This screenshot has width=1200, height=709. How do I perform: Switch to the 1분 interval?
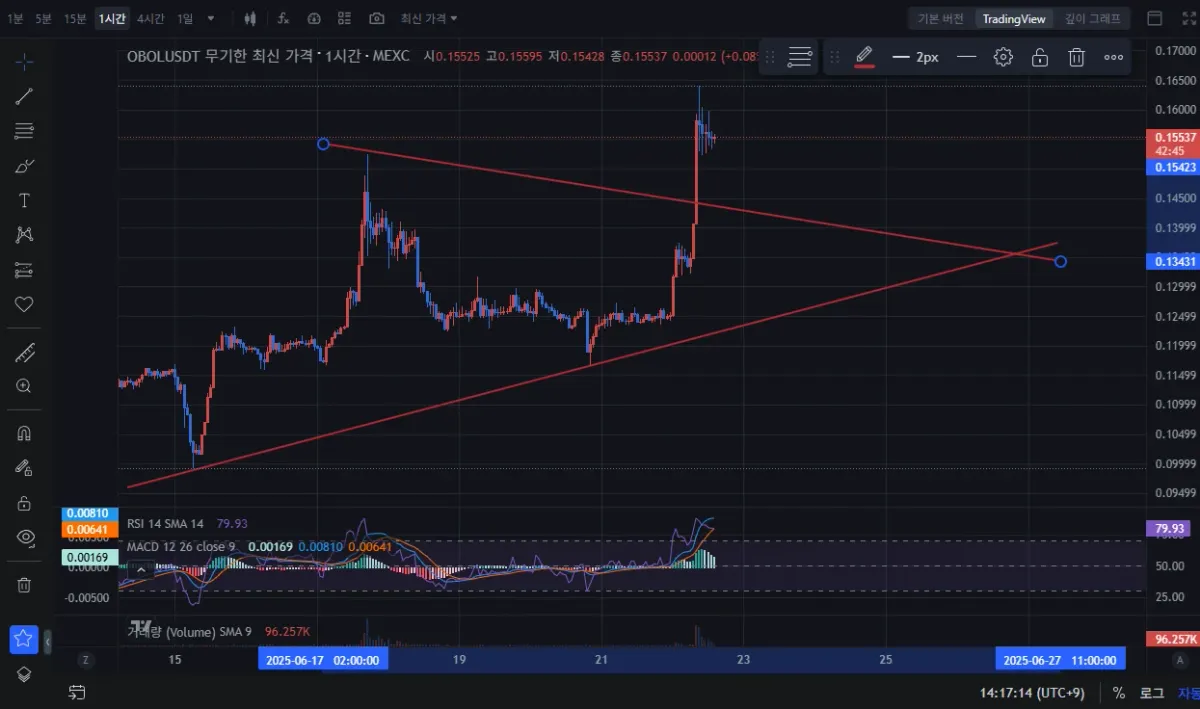[15, 18]
